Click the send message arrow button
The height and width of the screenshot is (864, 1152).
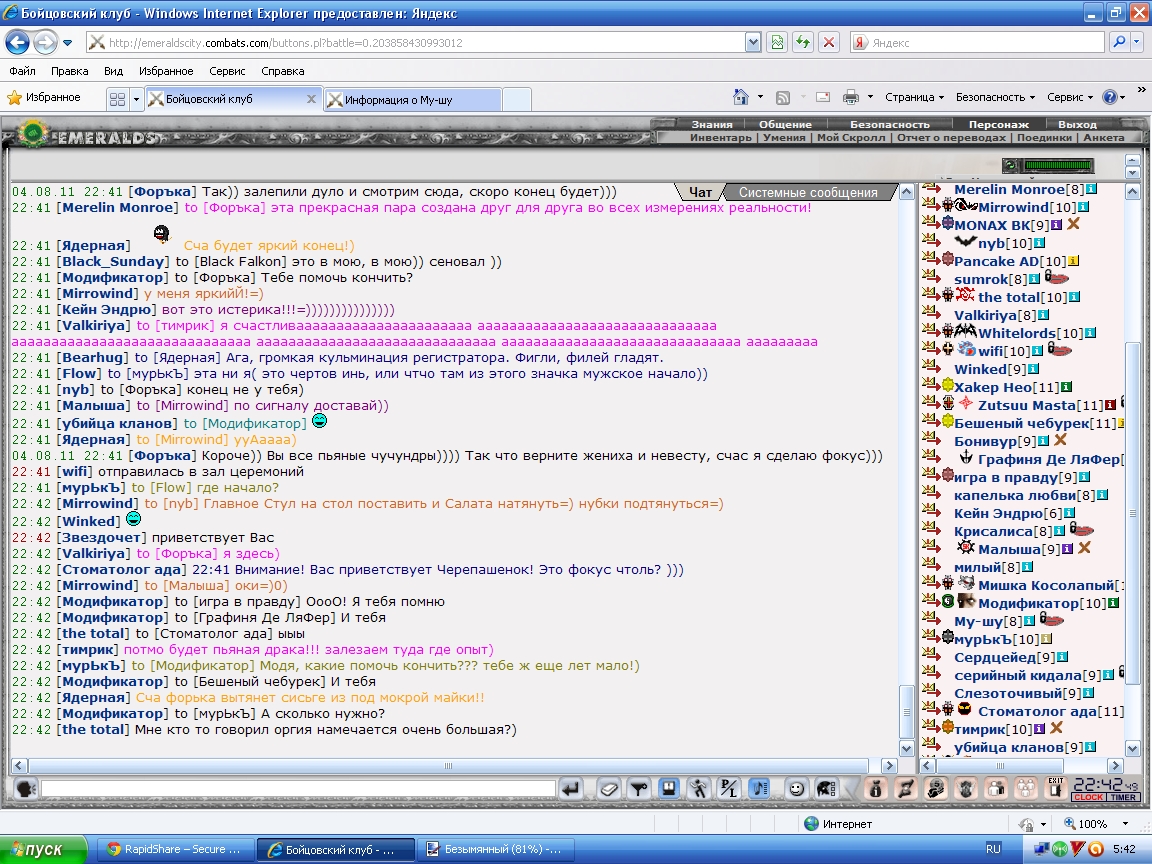click(571, 789)
